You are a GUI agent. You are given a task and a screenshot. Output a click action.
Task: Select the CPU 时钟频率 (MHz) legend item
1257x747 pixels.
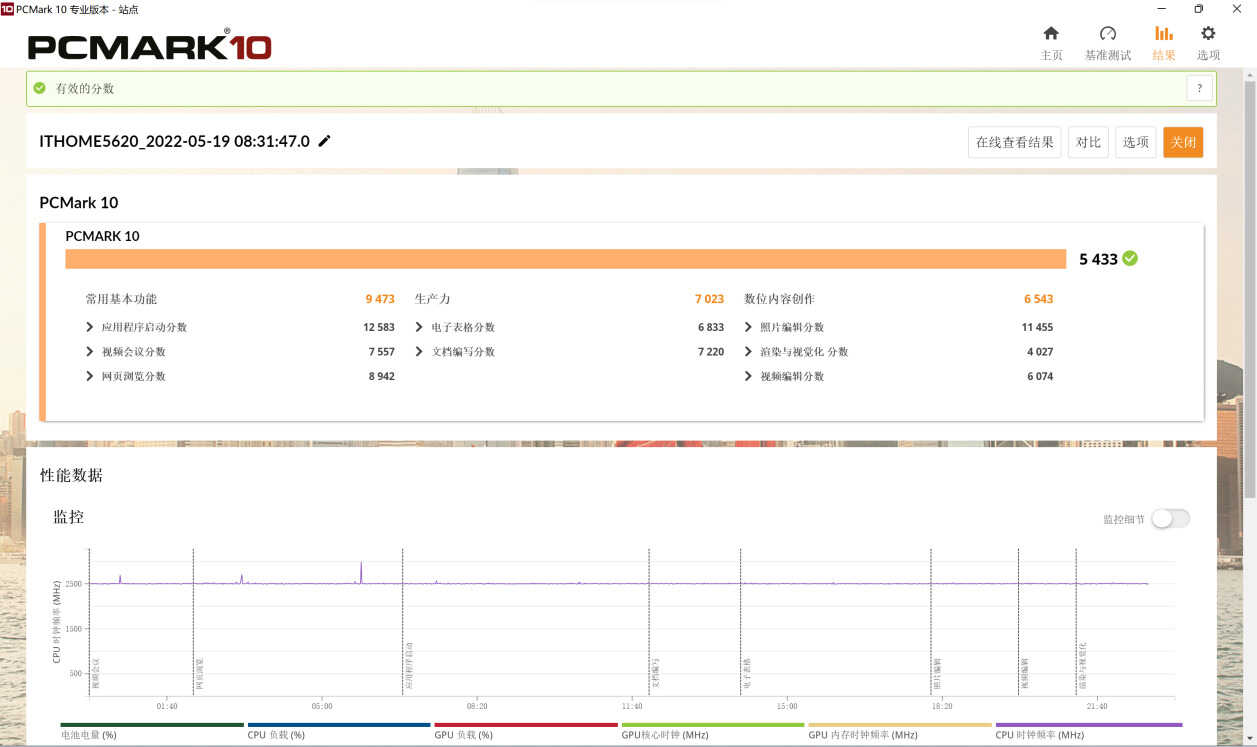[1089, 732]
